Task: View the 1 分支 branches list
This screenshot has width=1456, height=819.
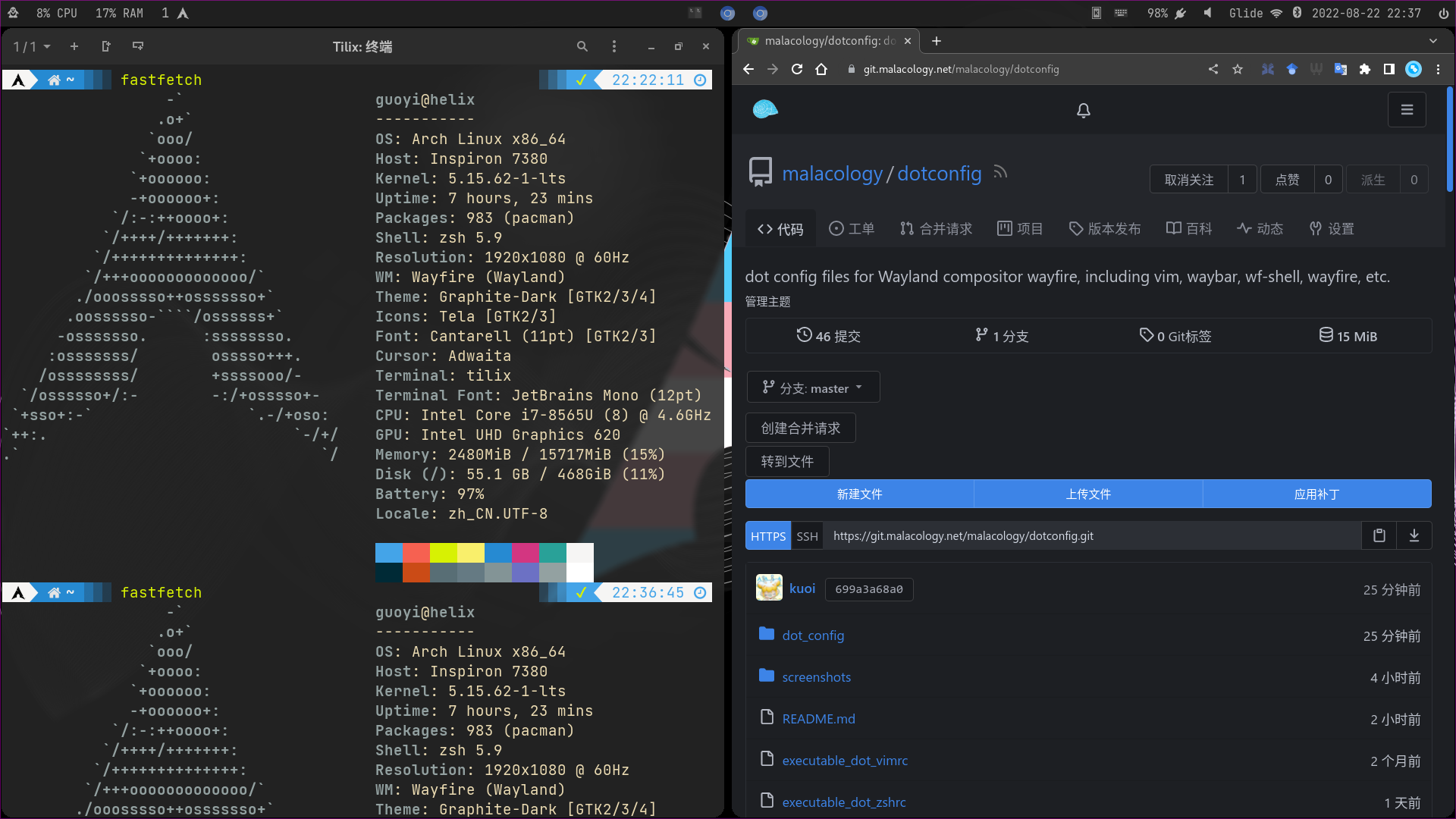Action: [1002, 336]
